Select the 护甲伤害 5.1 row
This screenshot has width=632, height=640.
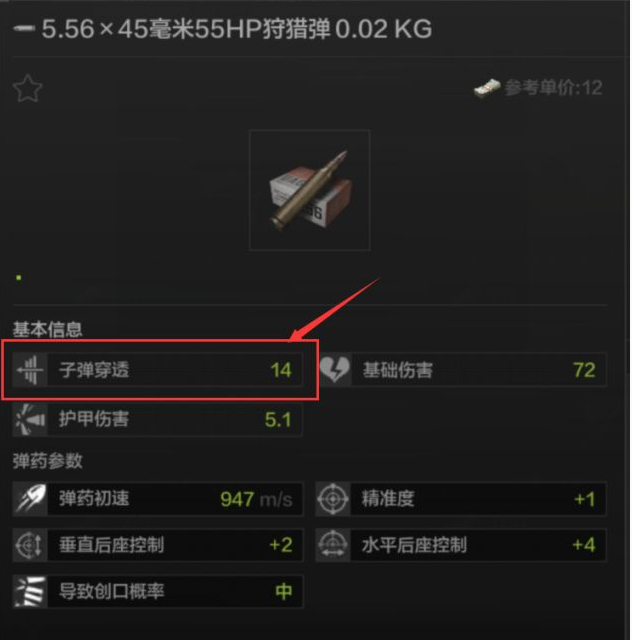pyautogui.click(x=158, y=420)
